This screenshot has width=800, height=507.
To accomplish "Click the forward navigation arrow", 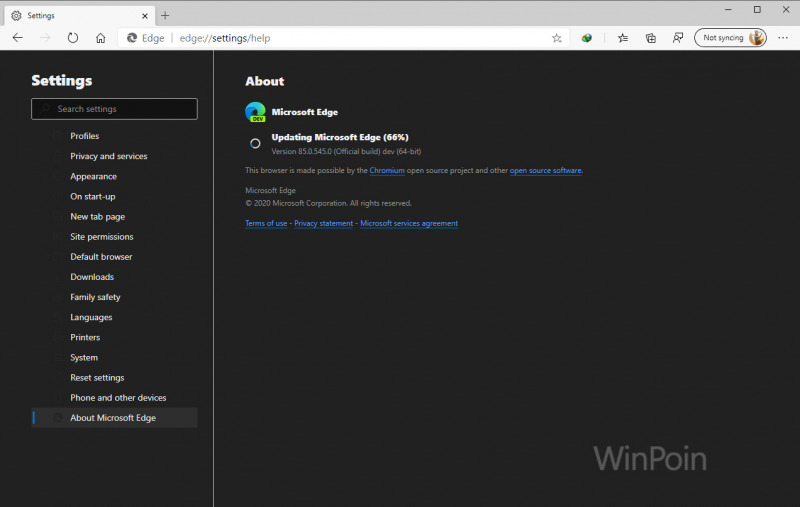I will (x=45, y=38).
